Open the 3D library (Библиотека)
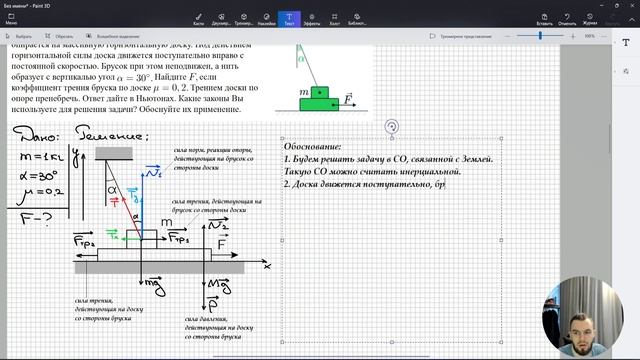Image resolution: width=640 pixels, height=360 pixels. coord(357,19)
